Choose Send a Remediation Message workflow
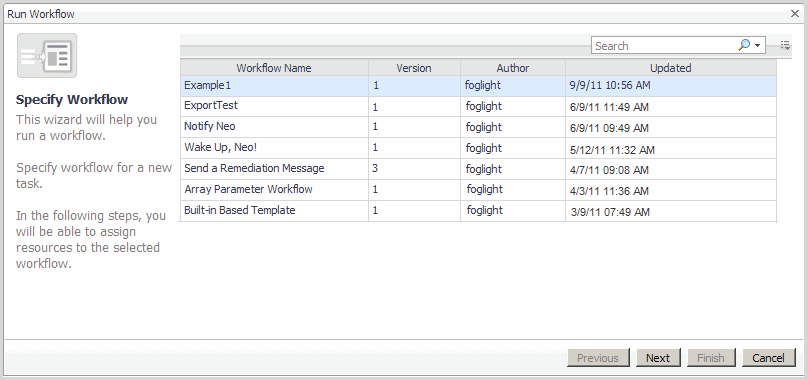This screenshot has width=807, height=380. pos(478,169)
